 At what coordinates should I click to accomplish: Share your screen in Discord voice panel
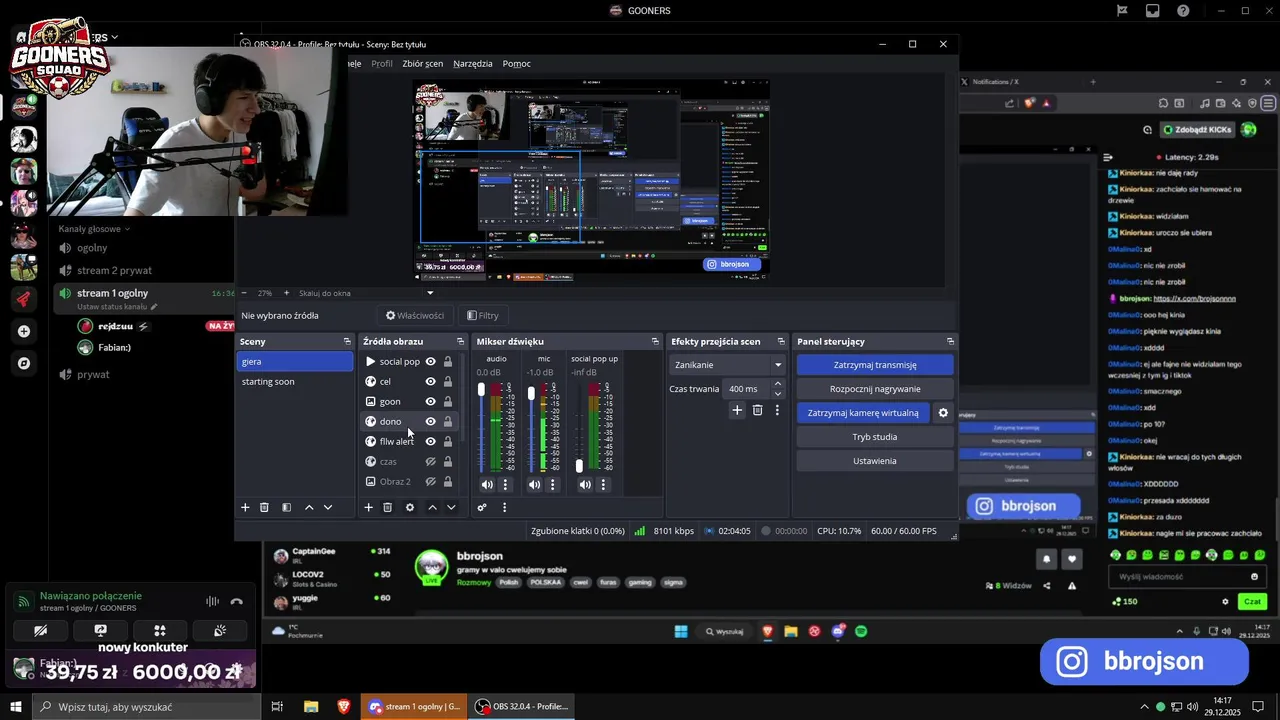[x=100, y=631]
